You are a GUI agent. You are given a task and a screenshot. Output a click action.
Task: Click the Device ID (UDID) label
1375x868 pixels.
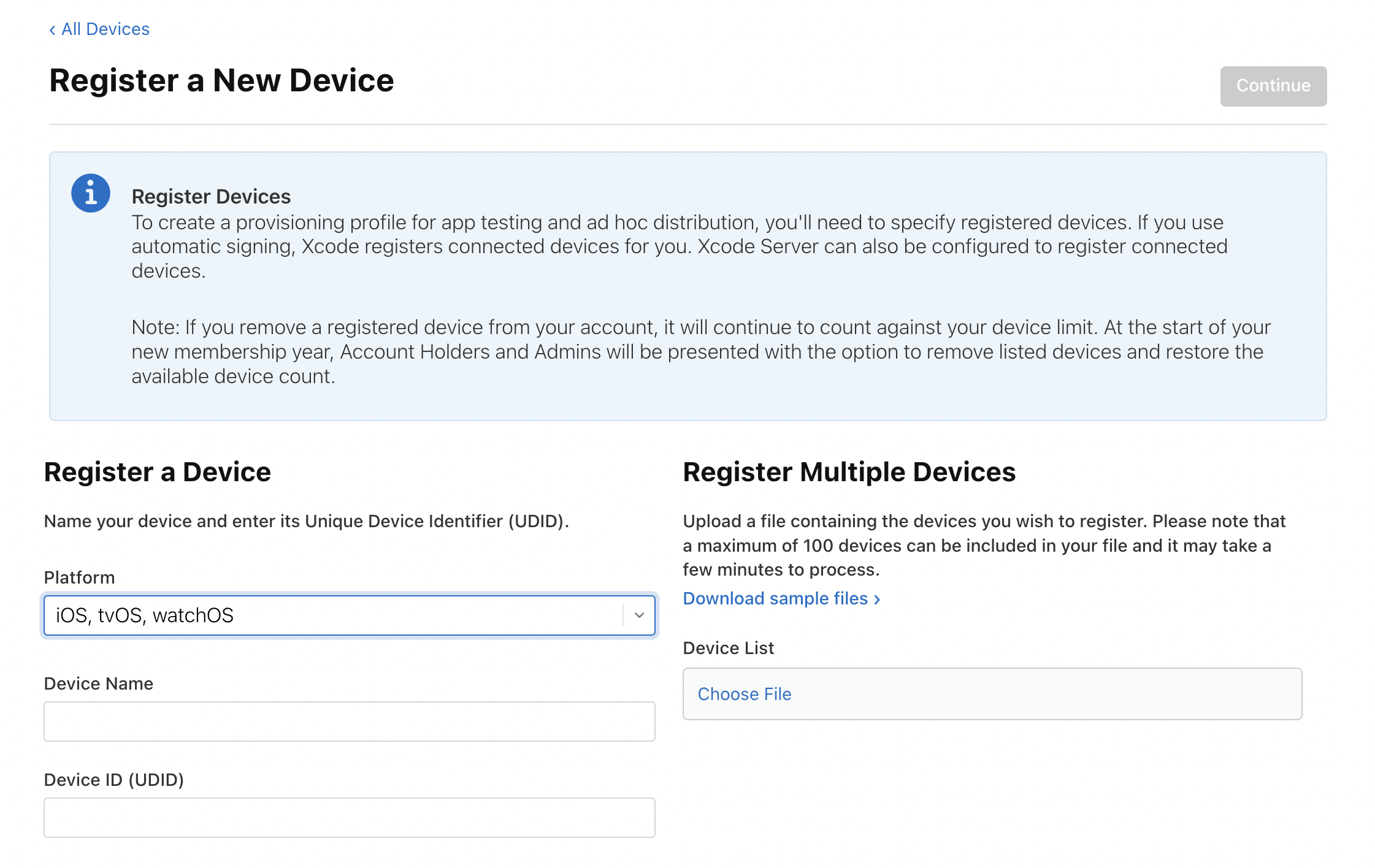click(113, 780)
